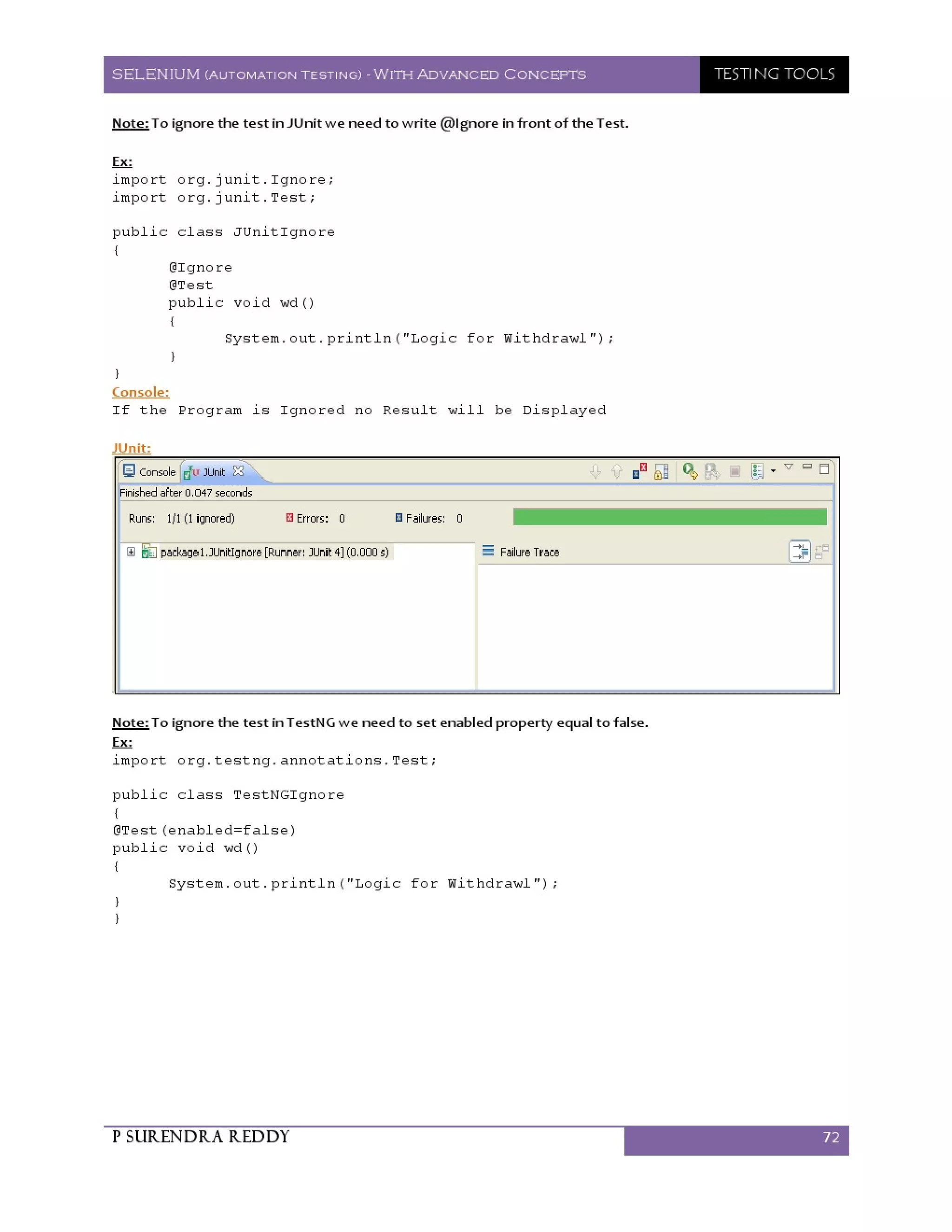Click the orange 'JUnit:' heading
Viewport: 952px width, 1232px height.
coord(132,448)
